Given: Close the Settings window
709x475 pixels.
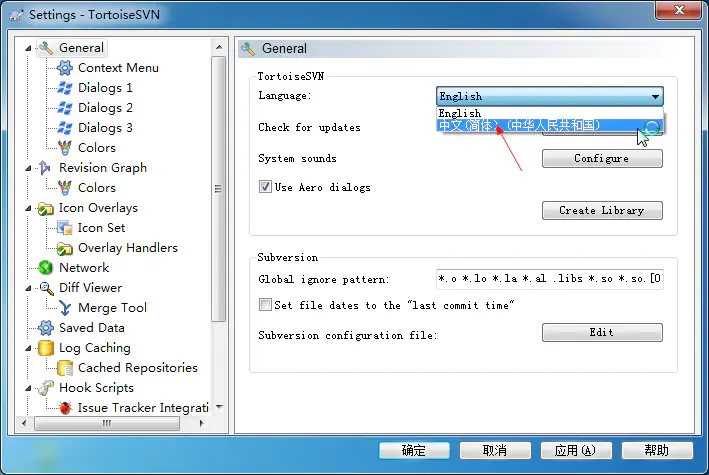Looking at the screenshot, I should tap(678, 10).
